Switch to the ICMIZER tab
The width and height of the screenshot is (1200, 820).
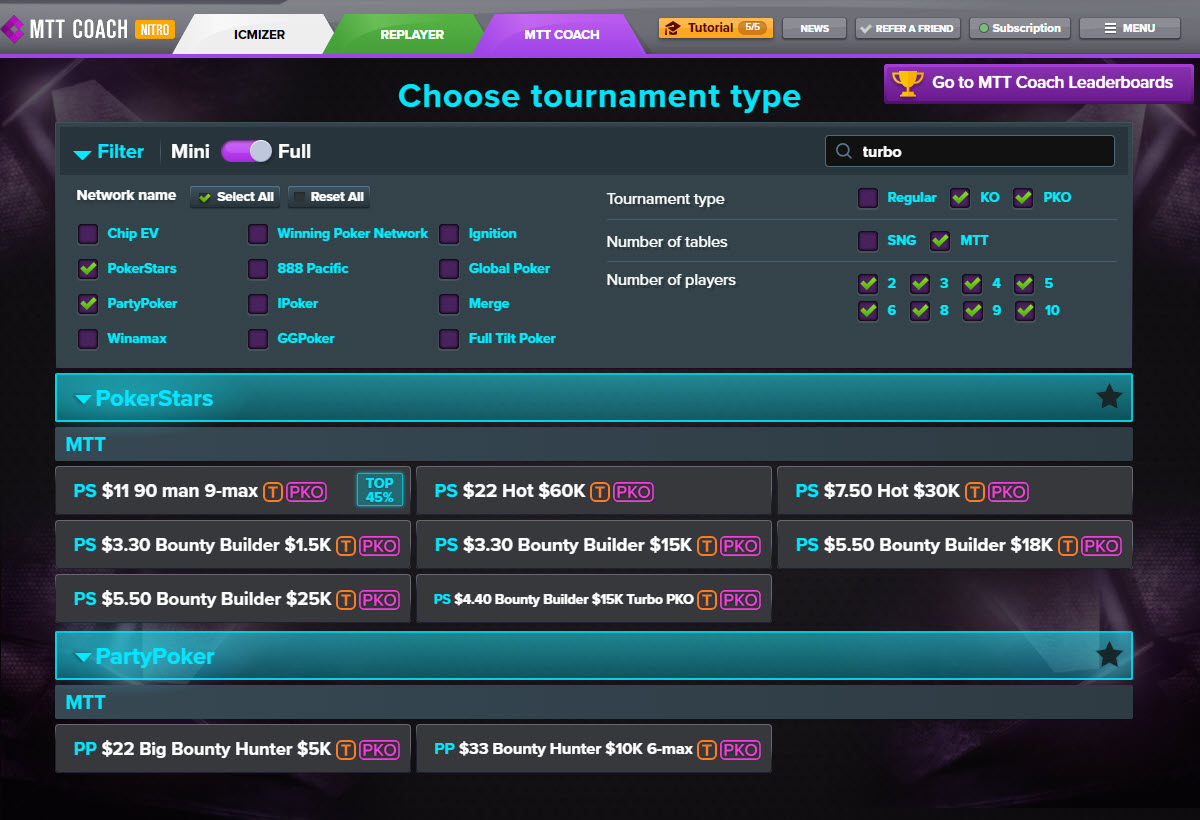(x=259, y=34)
